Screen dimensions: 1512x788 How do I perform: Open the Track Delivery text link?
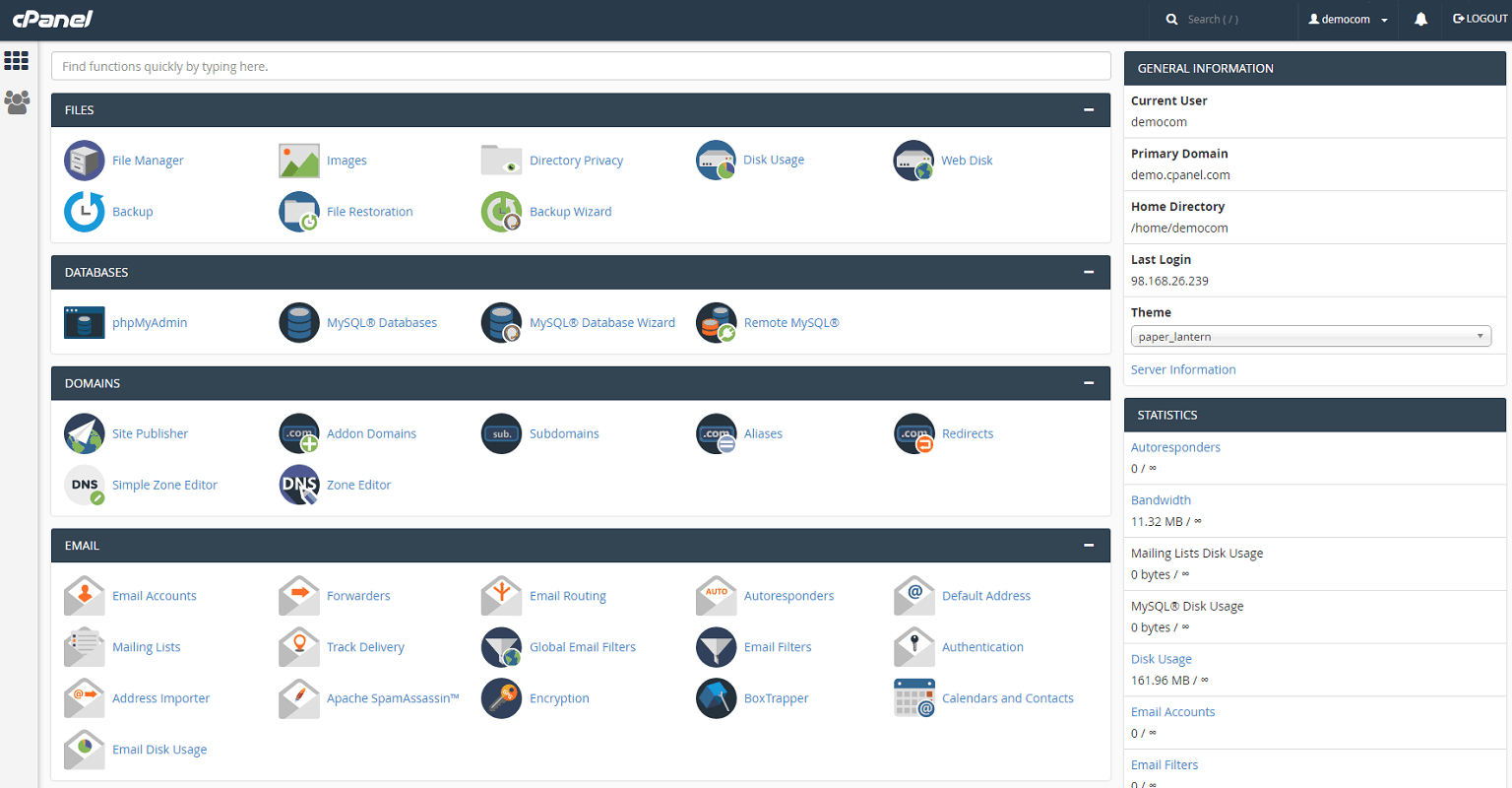coord(365,647)
